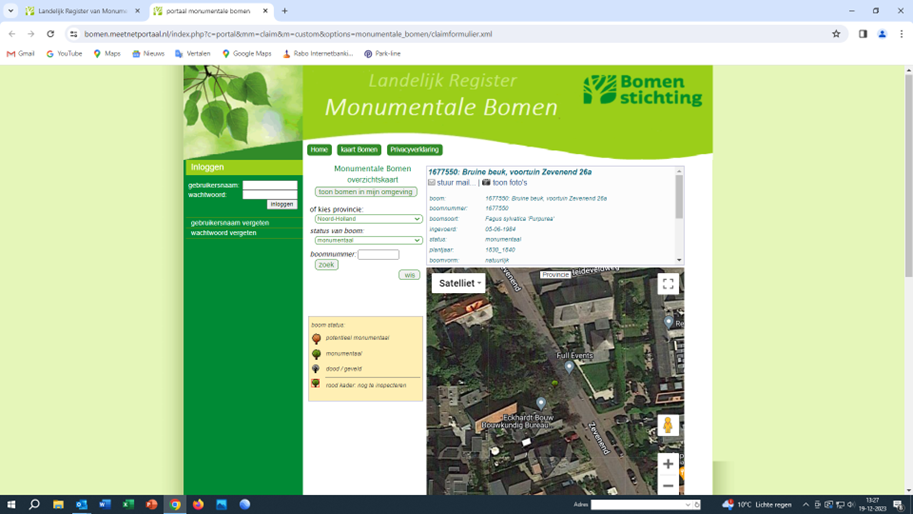Open the Rabo Internetbankieren bookmark
The width and height of the screenshot is (913, 514).
point(318,54)
